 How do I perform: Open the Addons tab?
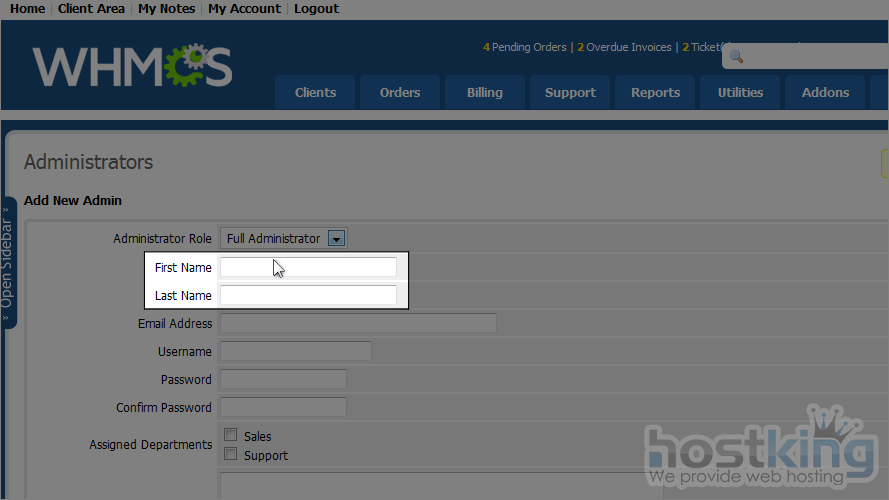point(825,93)
